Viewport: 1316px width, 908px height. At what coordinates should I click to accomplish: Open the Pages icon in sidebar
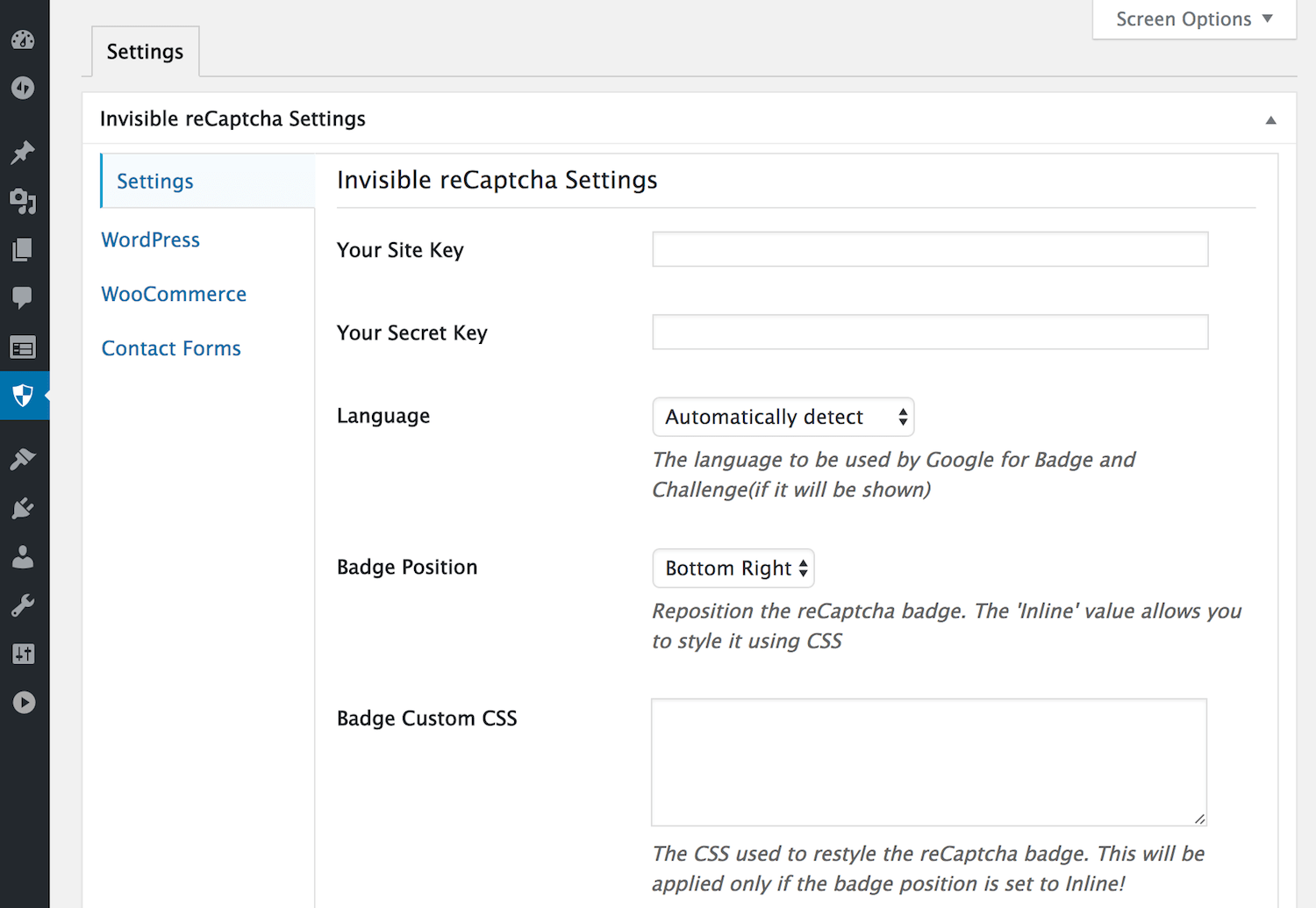(x=23, y=250)
